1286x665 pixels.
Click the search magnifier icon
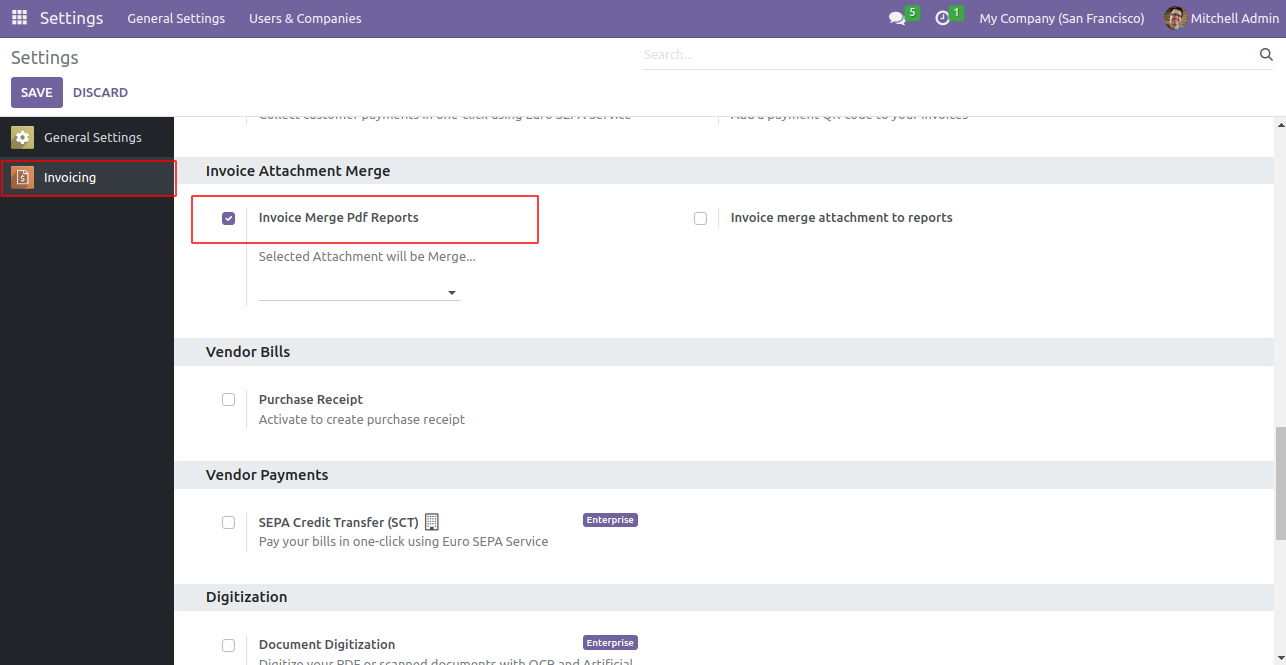[x=1266, y=55]
